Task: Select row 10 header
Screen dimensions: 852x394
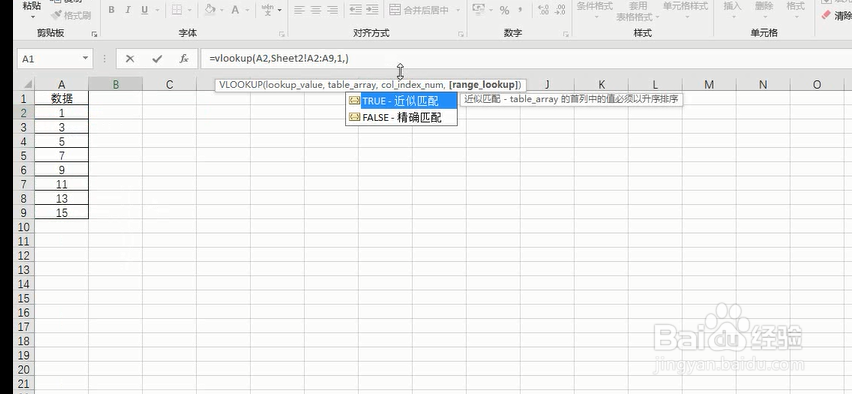Action: [x=23, y=227]
